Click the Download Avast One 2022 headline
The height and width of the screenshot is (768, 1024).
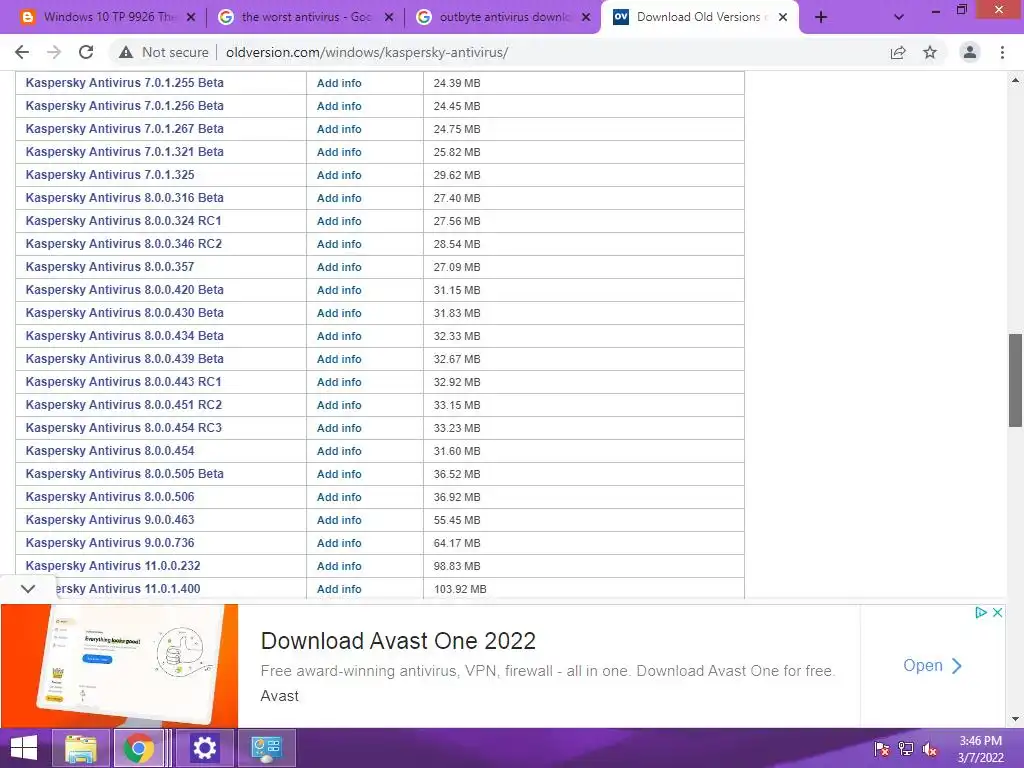coord(398,641)
